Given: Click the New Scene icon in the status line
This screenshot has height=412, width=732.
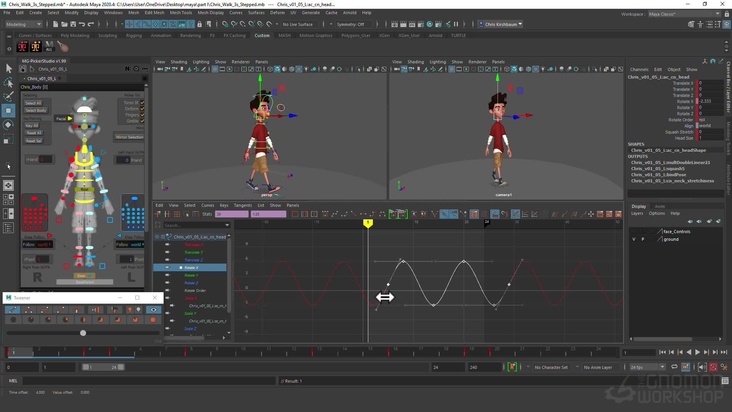Looking at the screenshot, I should click(x=56, y=24).
